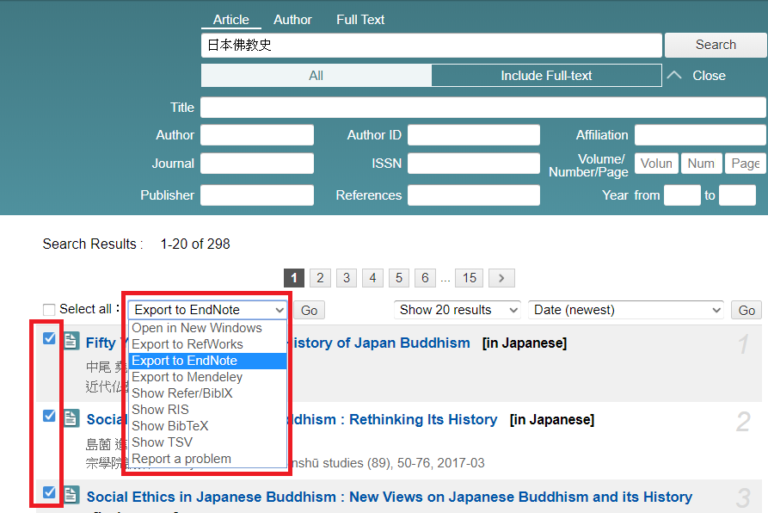Click Go next to export dropdown
Viewport: 768px width, 513px height.
(x=310, y=311)
